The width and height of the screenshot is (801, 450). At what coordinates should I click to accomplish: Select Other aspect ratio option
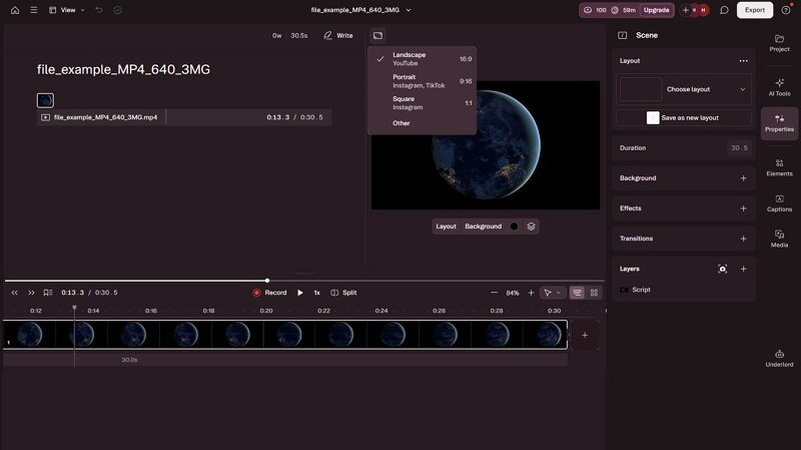coord(422,123)
